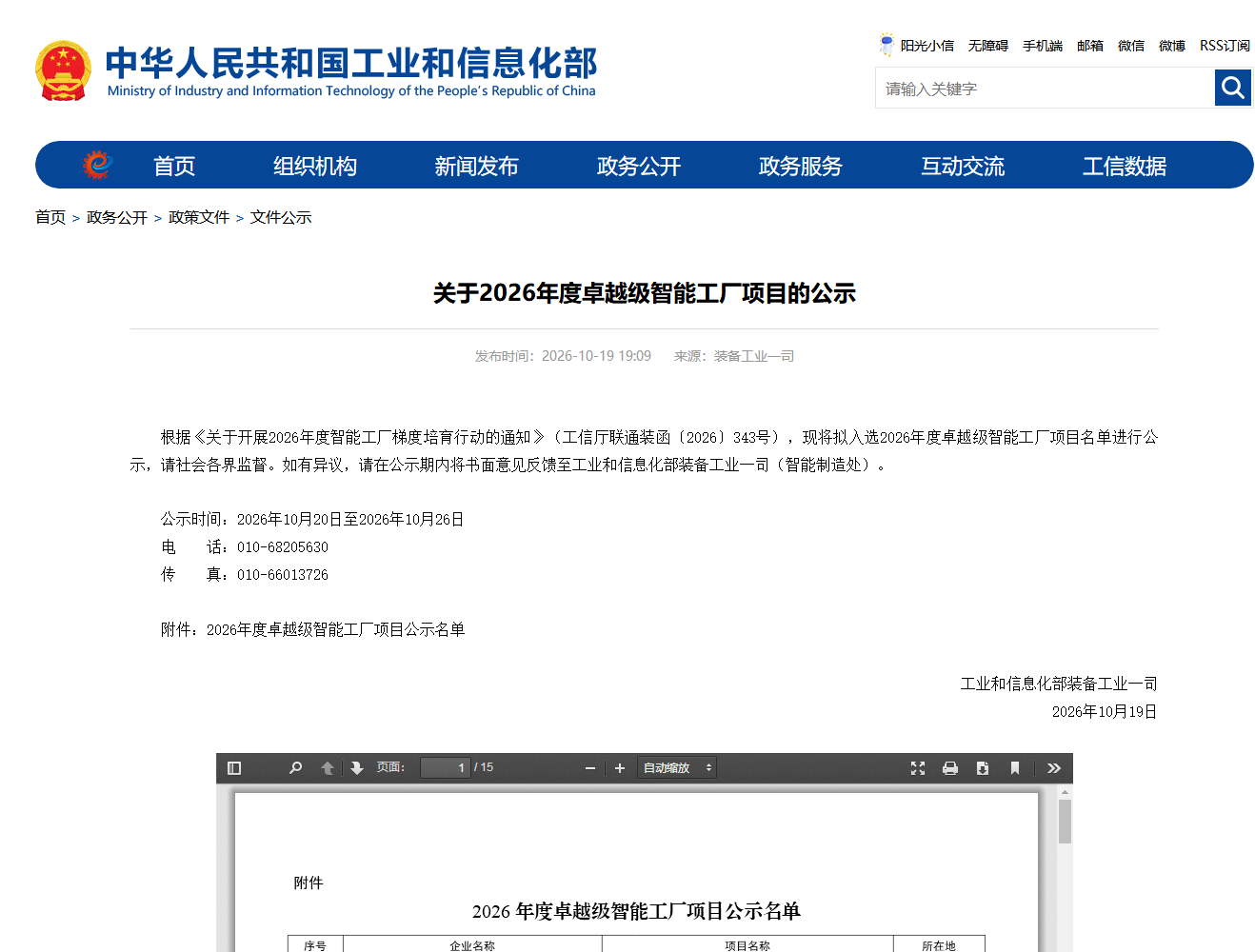Click the PDF viewer vertical scrollbar thumb

[x=1065, y=821]
